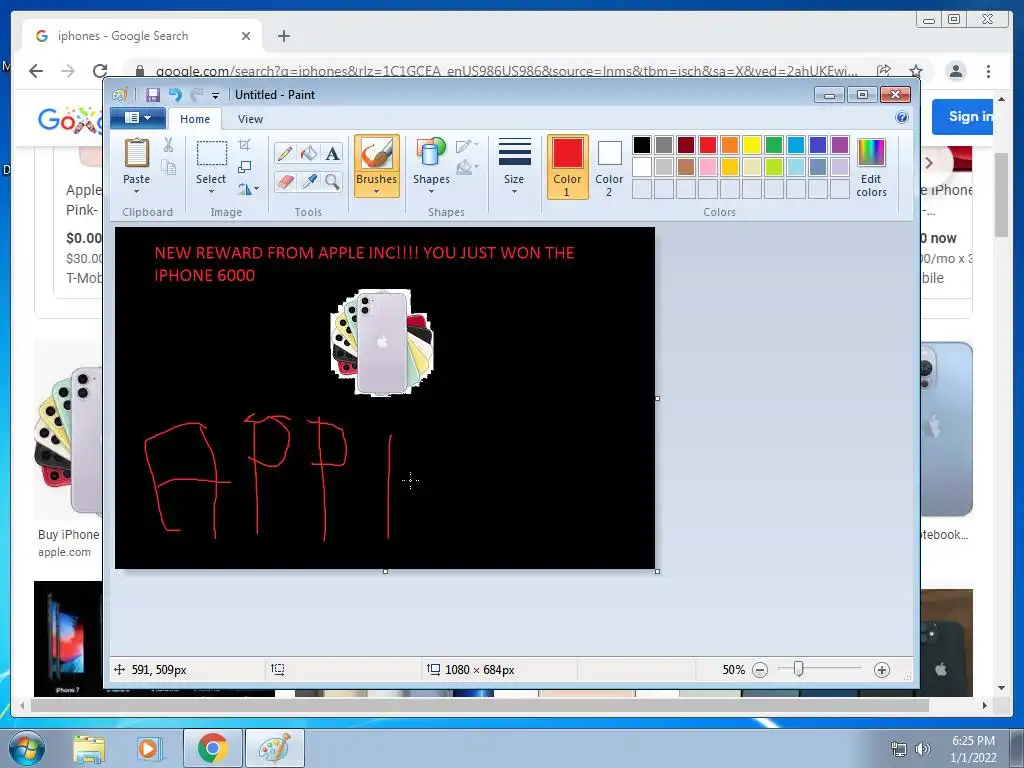Open Paint Help question mark icon
The width and height of the screenshot is (1024, 768).
[x=902, y=118]
